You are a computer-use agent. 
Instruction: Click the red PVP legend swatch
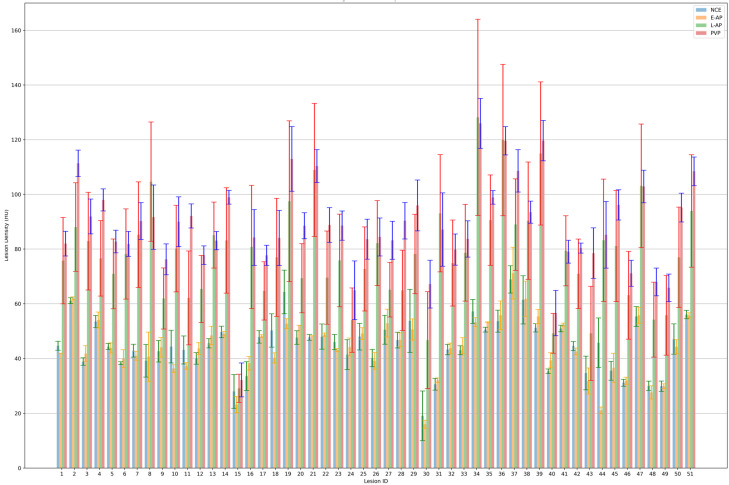[701, 33]
